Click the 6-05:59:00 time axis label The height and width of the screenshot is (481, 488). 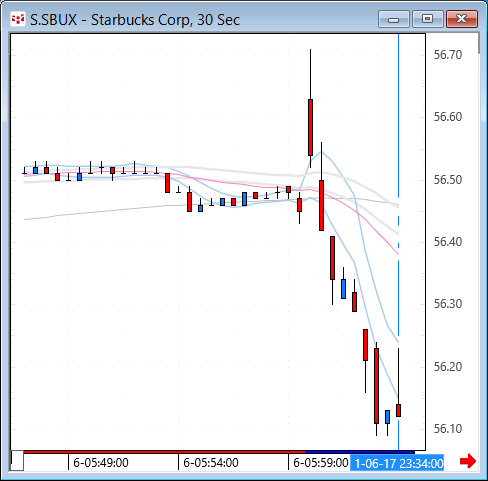(321, 463)
